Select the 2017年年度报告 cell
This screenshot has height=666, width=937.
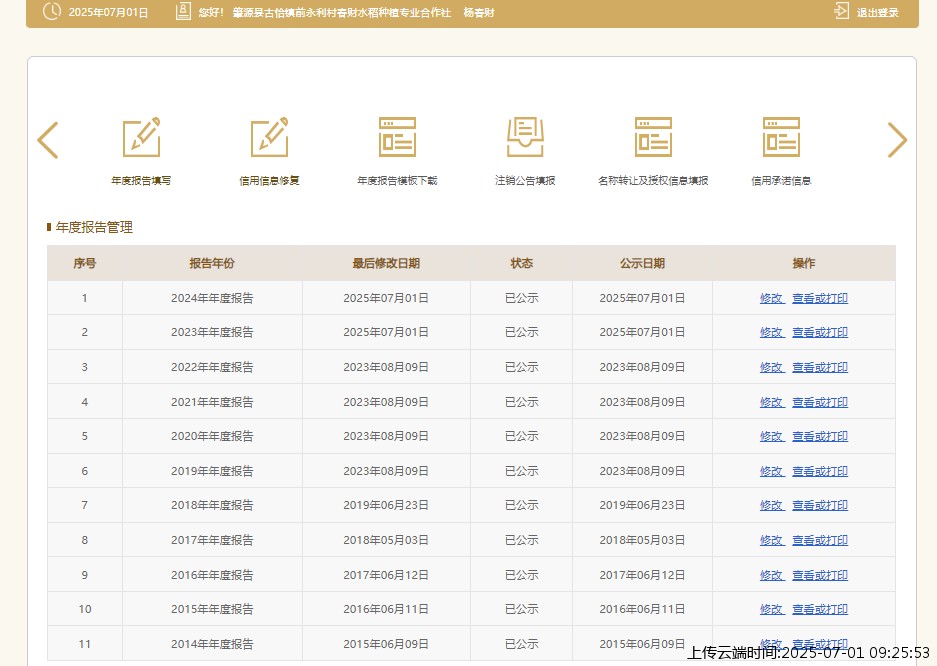(x=212, y=540)
